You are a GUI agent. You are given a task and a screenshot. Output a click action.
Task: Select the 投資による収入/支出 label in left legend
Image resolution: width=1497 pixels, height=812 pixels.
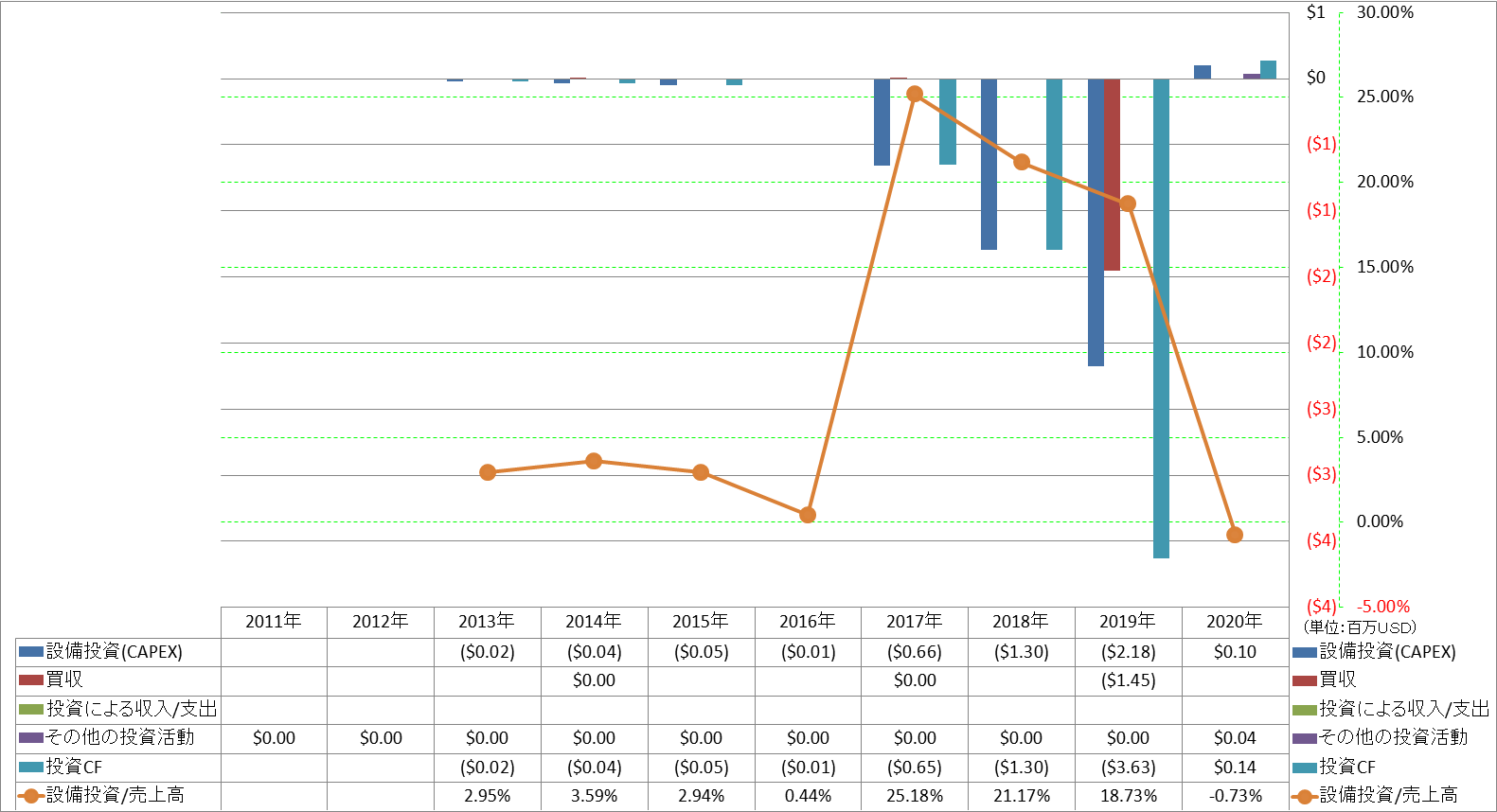pos(132,710)
